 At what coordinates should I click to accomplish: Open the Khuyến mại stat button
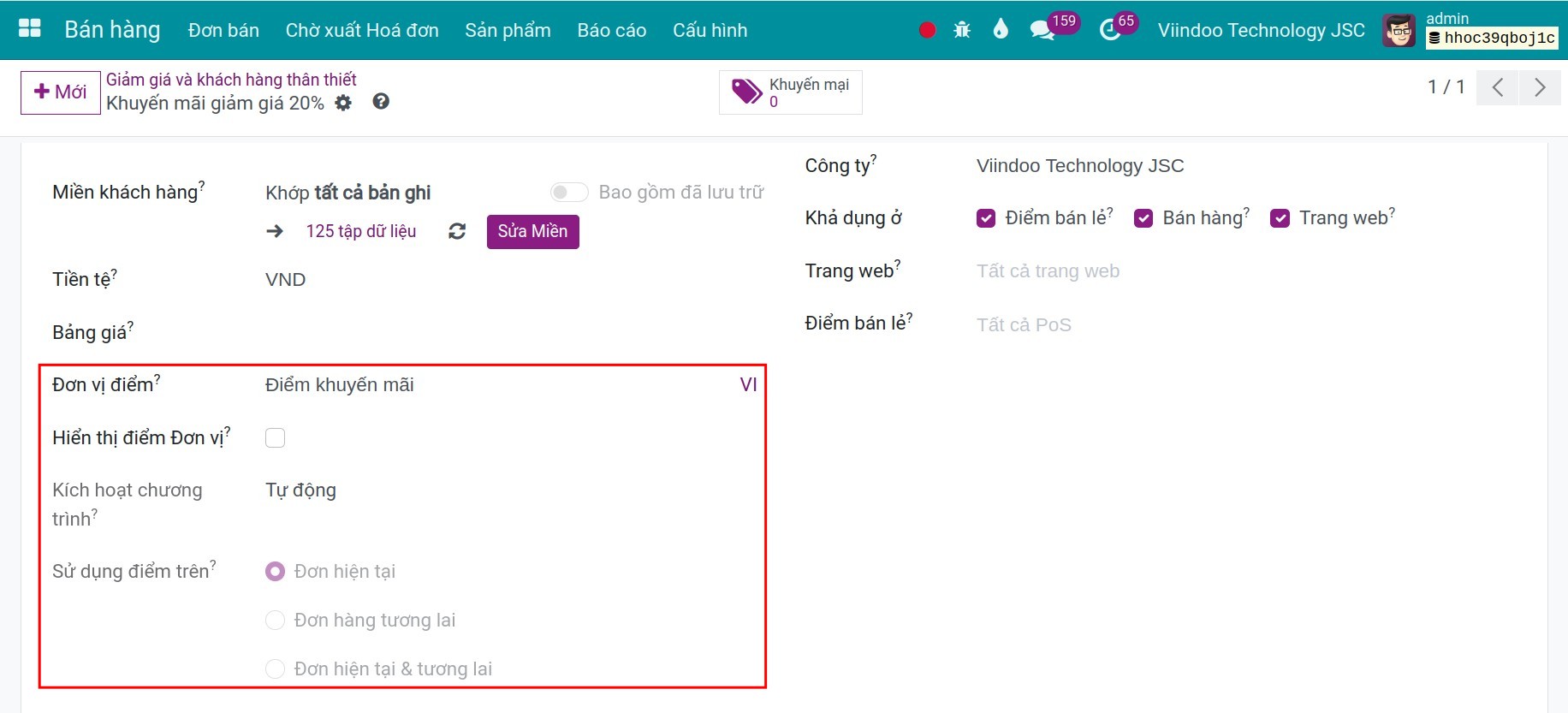pos(790,92)
